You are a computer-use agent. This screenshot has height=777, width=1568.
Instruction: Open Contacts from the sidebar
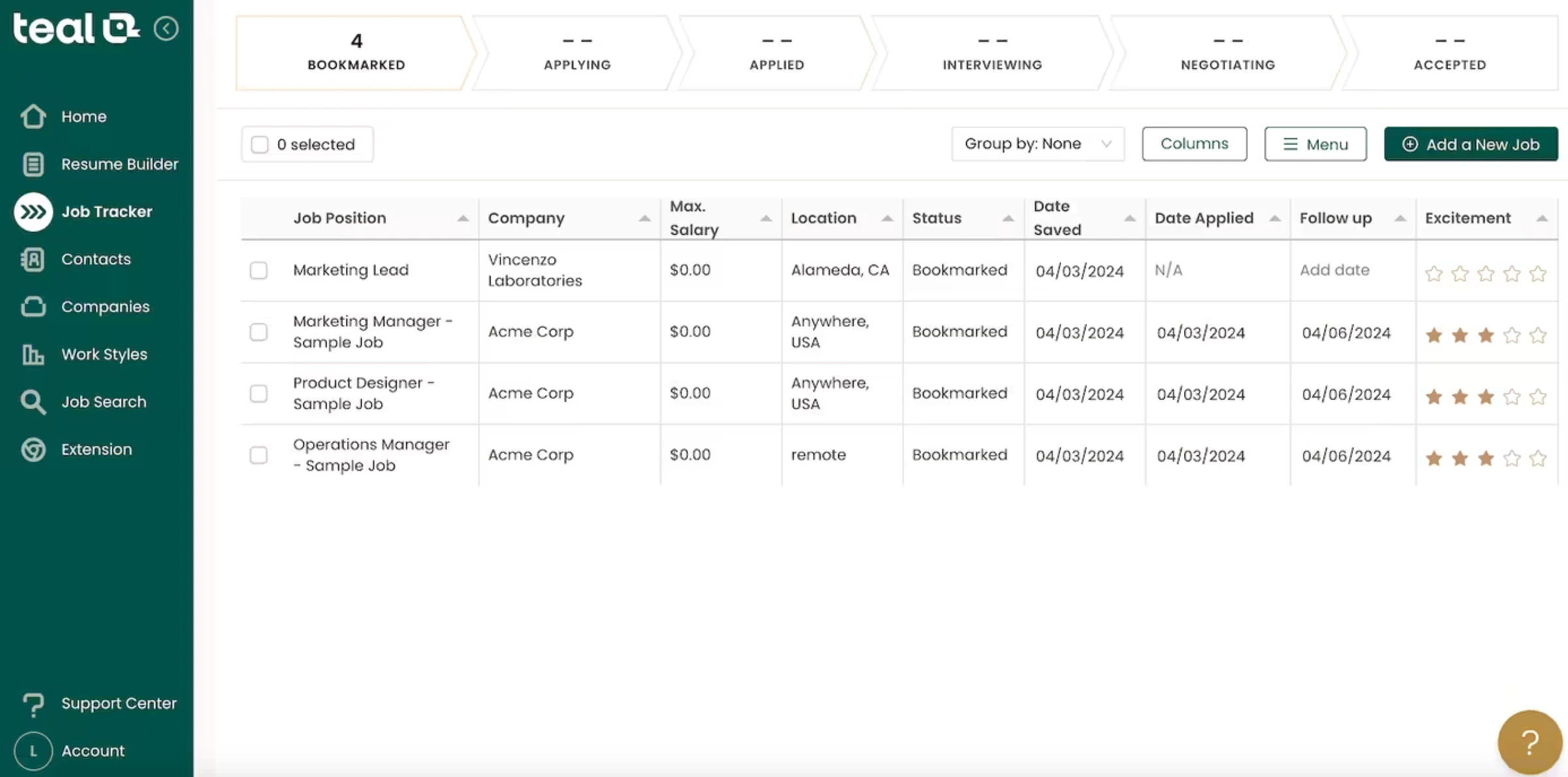point(96,259)
